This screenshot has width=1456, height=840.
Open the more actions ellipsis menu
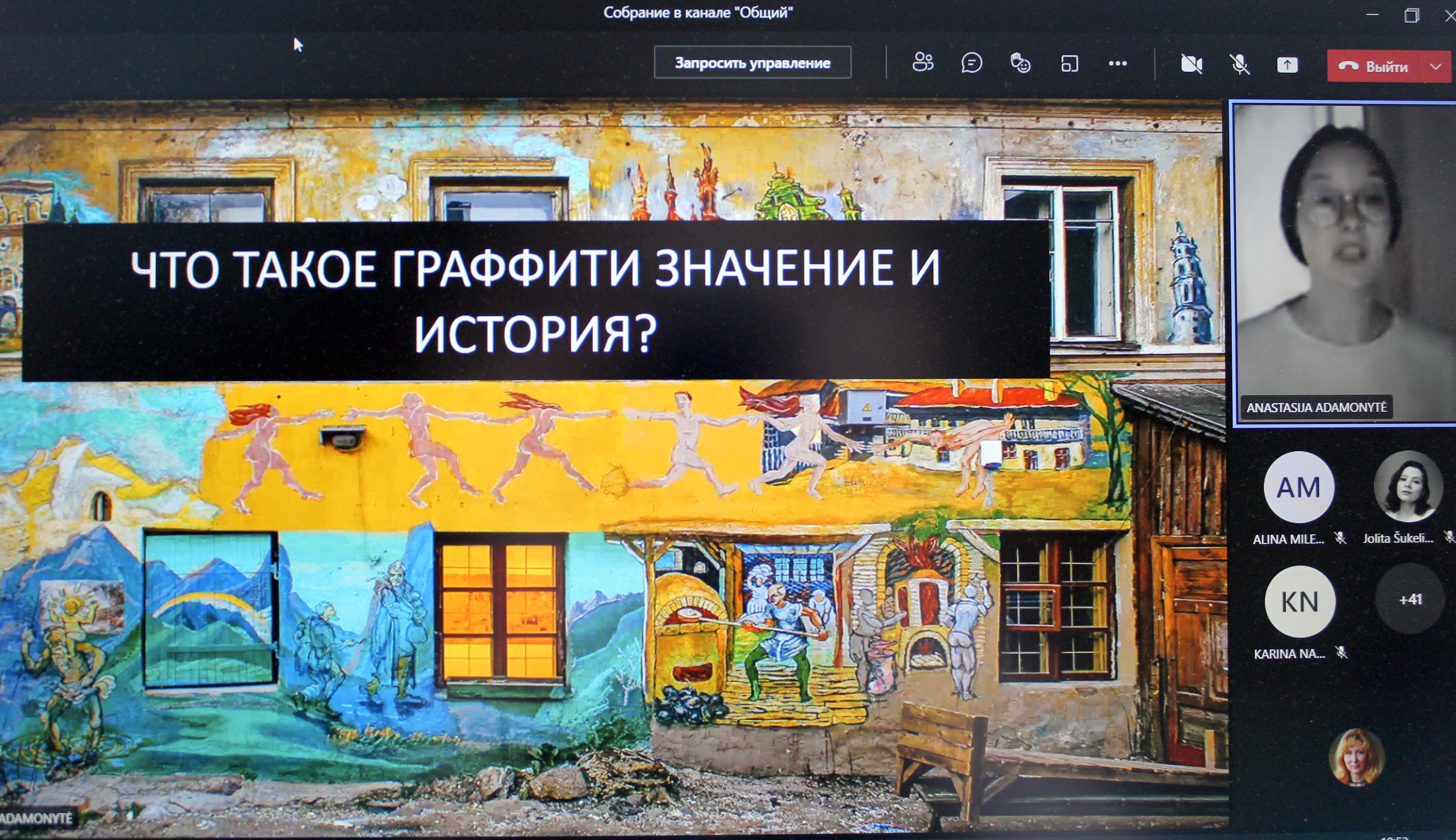(1117, 63)
